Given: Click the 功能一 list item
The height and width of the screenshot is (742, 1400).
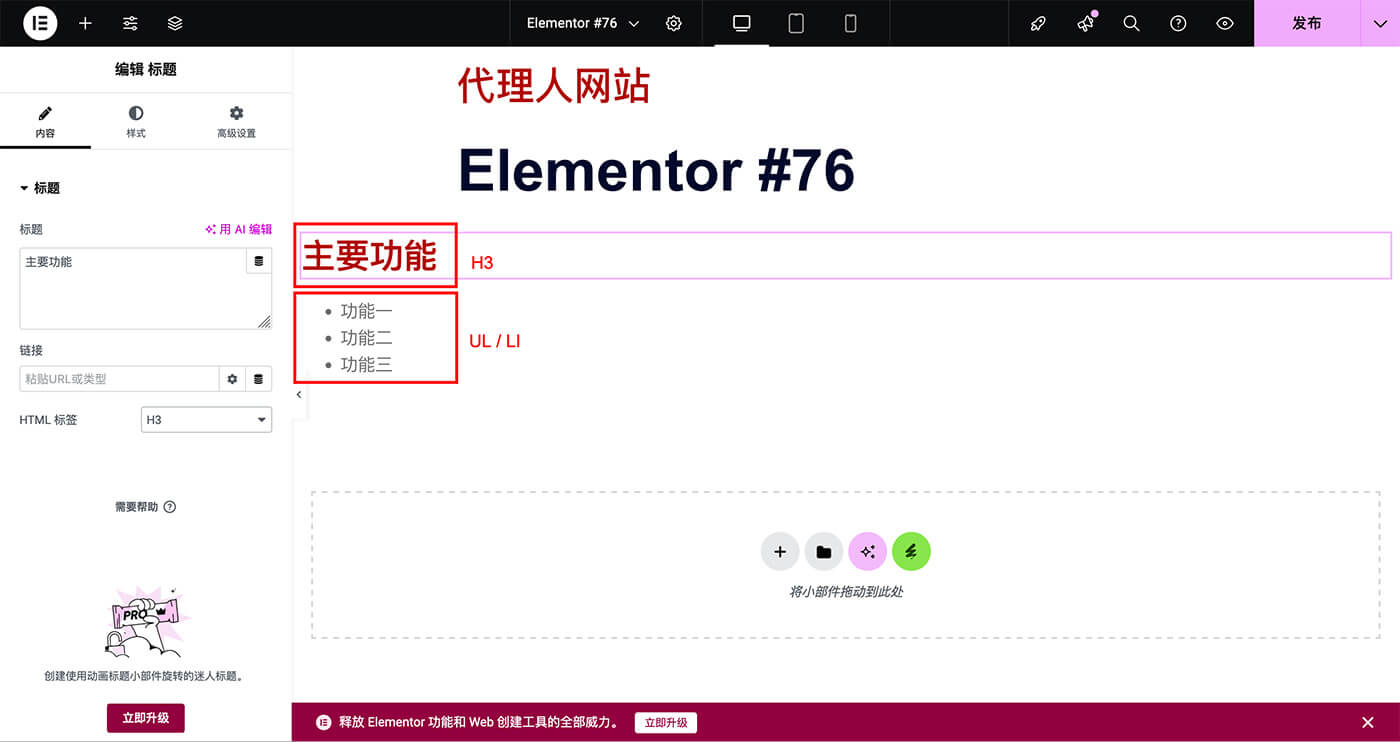Looking at the screenshot, I should [x=366, y=311].
